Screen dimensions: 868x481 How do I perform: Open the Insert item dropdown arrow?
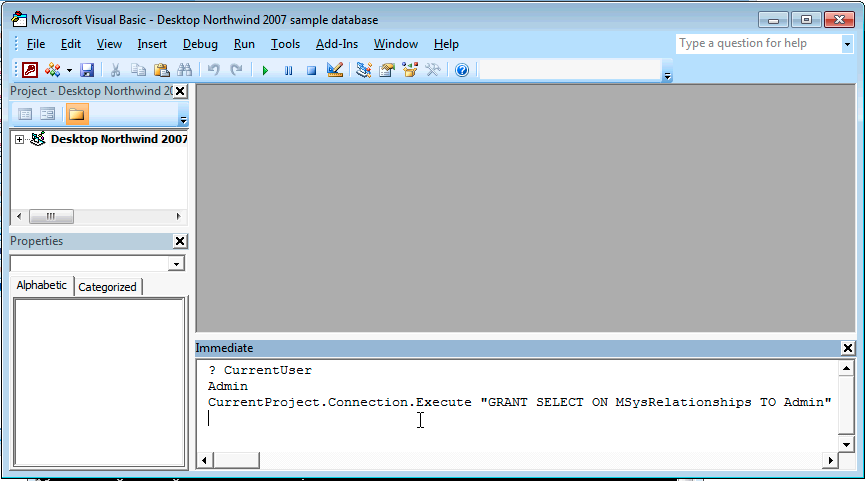click(69, 70)
